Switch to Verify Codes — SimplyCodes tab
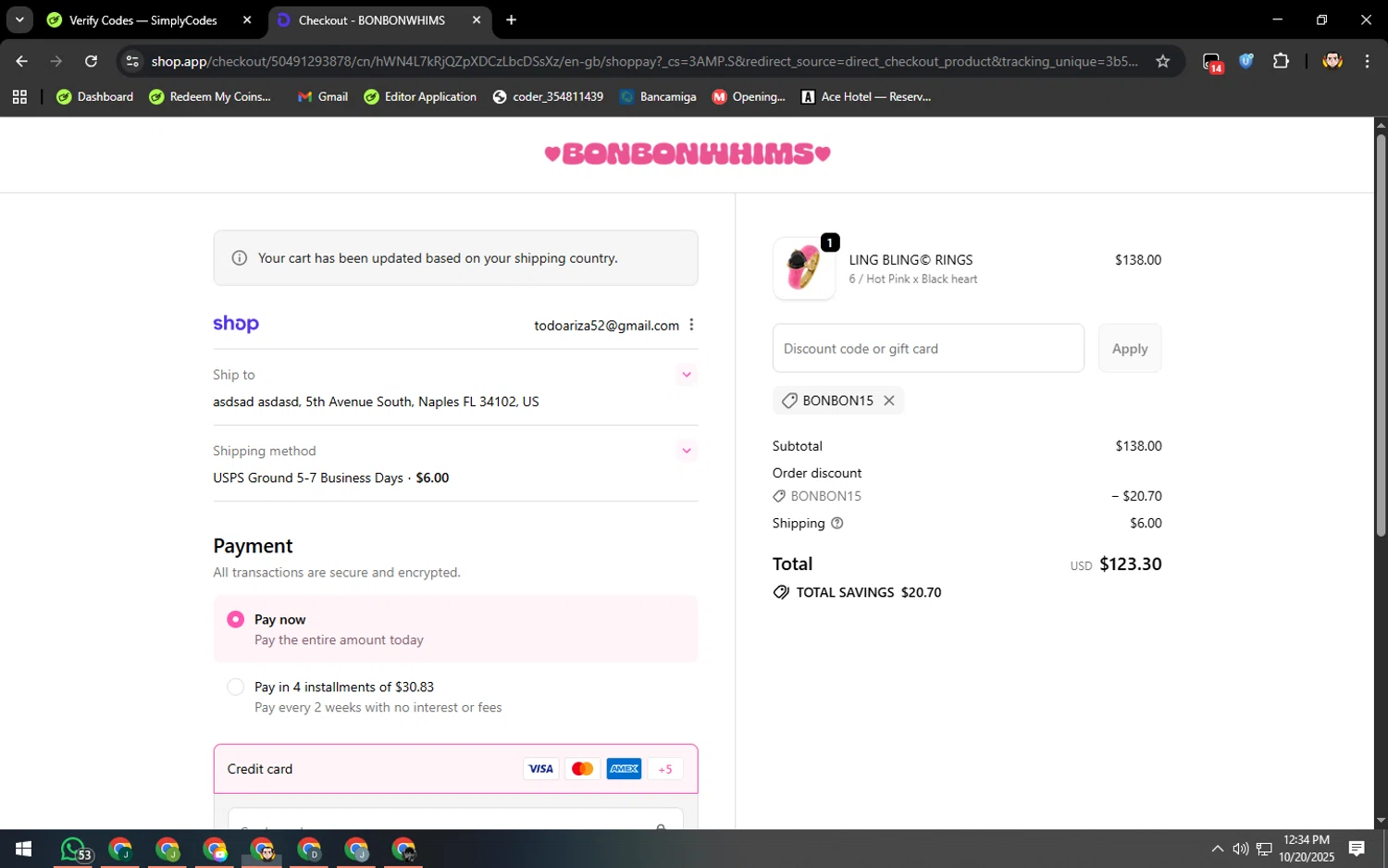 (x=143, y=20)
